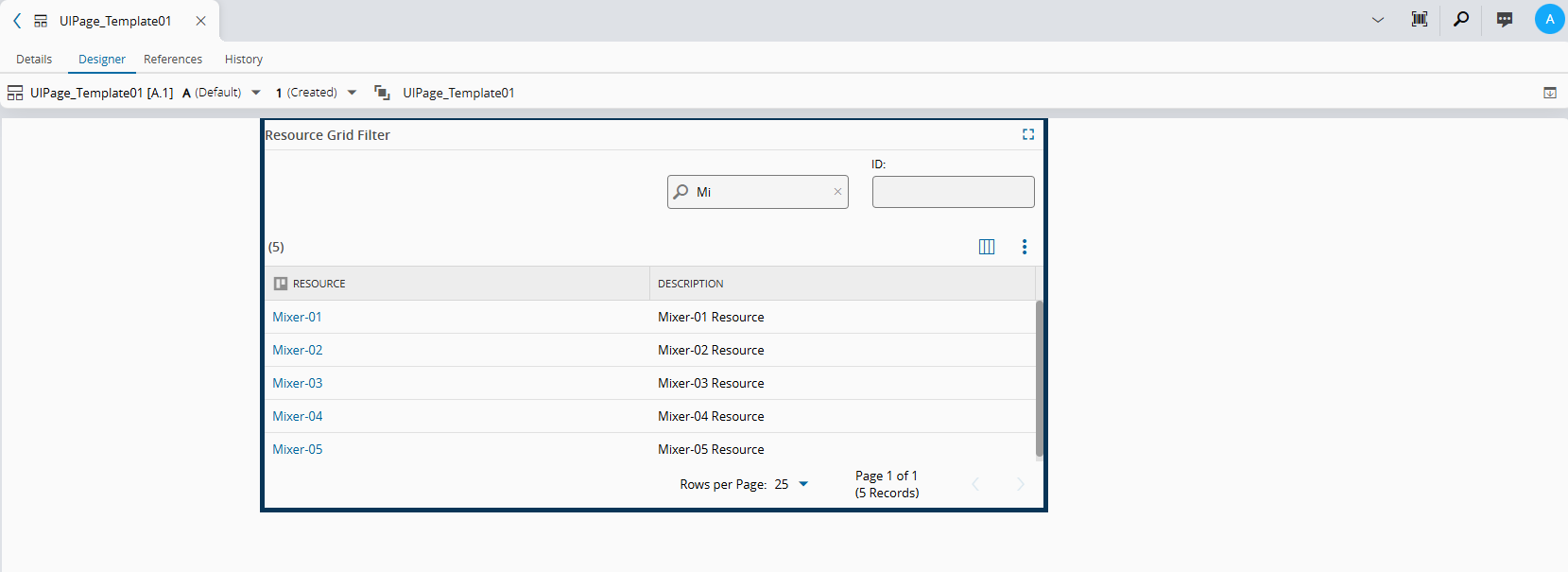Open the grid more options menu
This screenshot has width=1568, height=572.
pos(1025,247)
